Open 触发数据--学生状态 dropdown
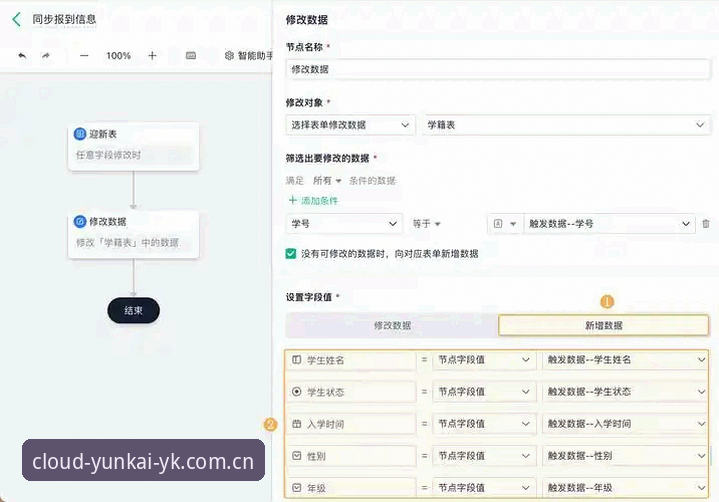Image resolution: width=719 pixels, height=502 pixels. coord(626,392)
